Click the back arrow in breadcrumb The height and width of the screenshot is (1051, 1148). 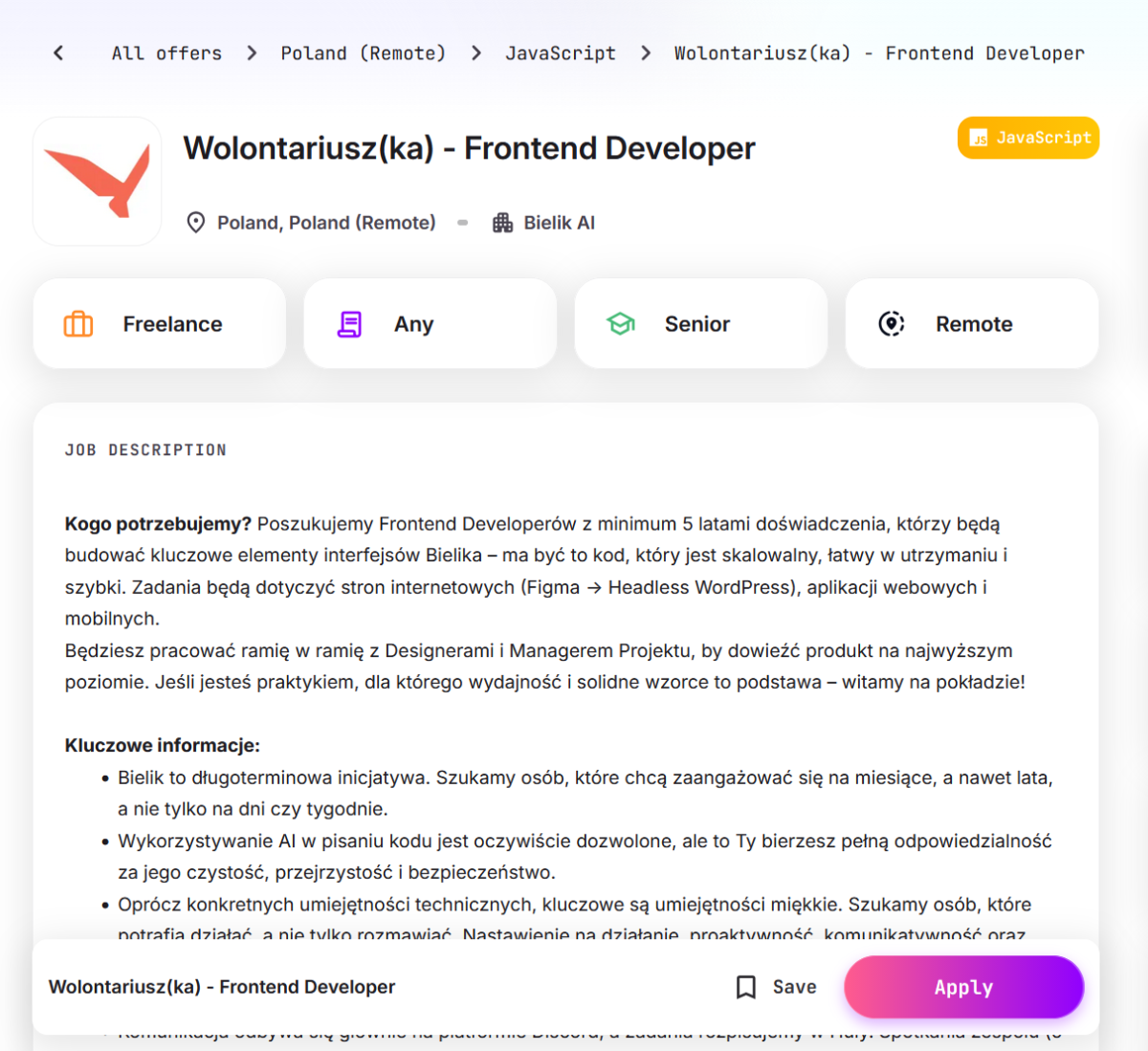click(58, 54)
